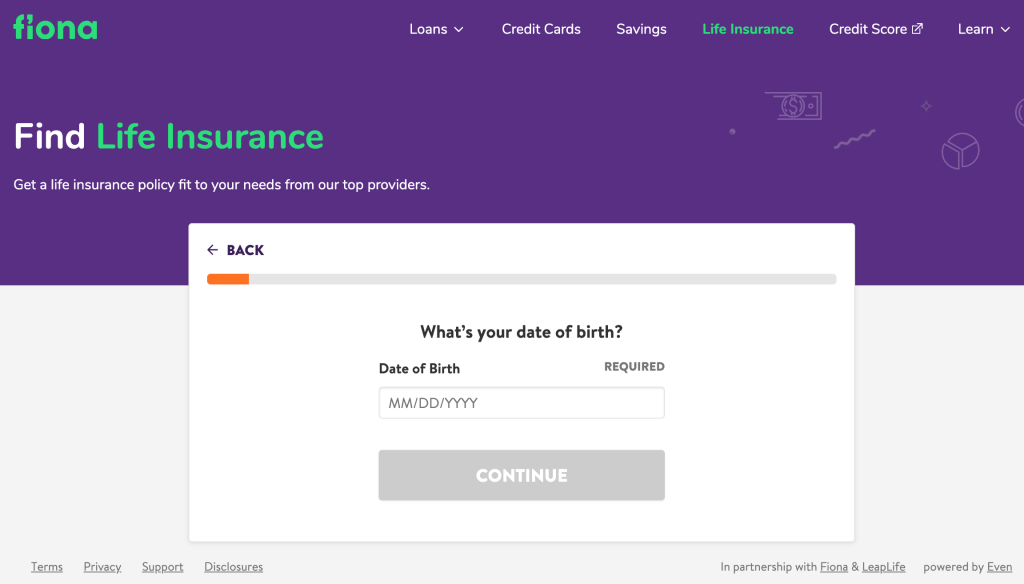Click the CONTINUE button
The height and width of the screenshot is (584, 1024).
pos(522,475)
